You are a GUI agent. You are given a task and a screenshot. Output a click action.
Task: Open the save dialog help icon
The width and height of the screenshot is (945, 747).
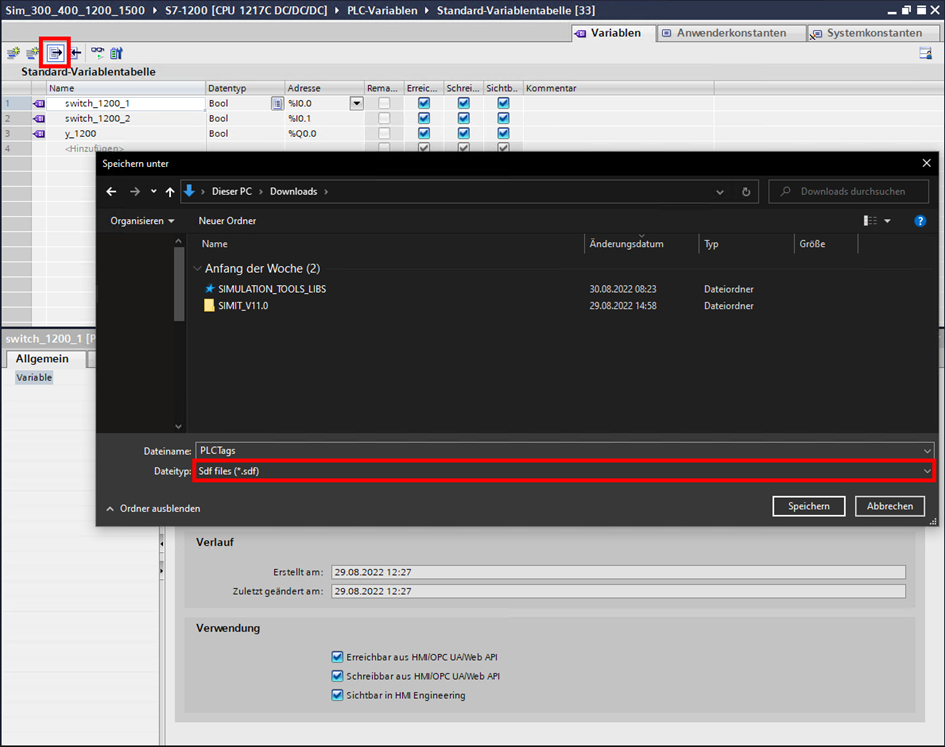pos(920,221)
